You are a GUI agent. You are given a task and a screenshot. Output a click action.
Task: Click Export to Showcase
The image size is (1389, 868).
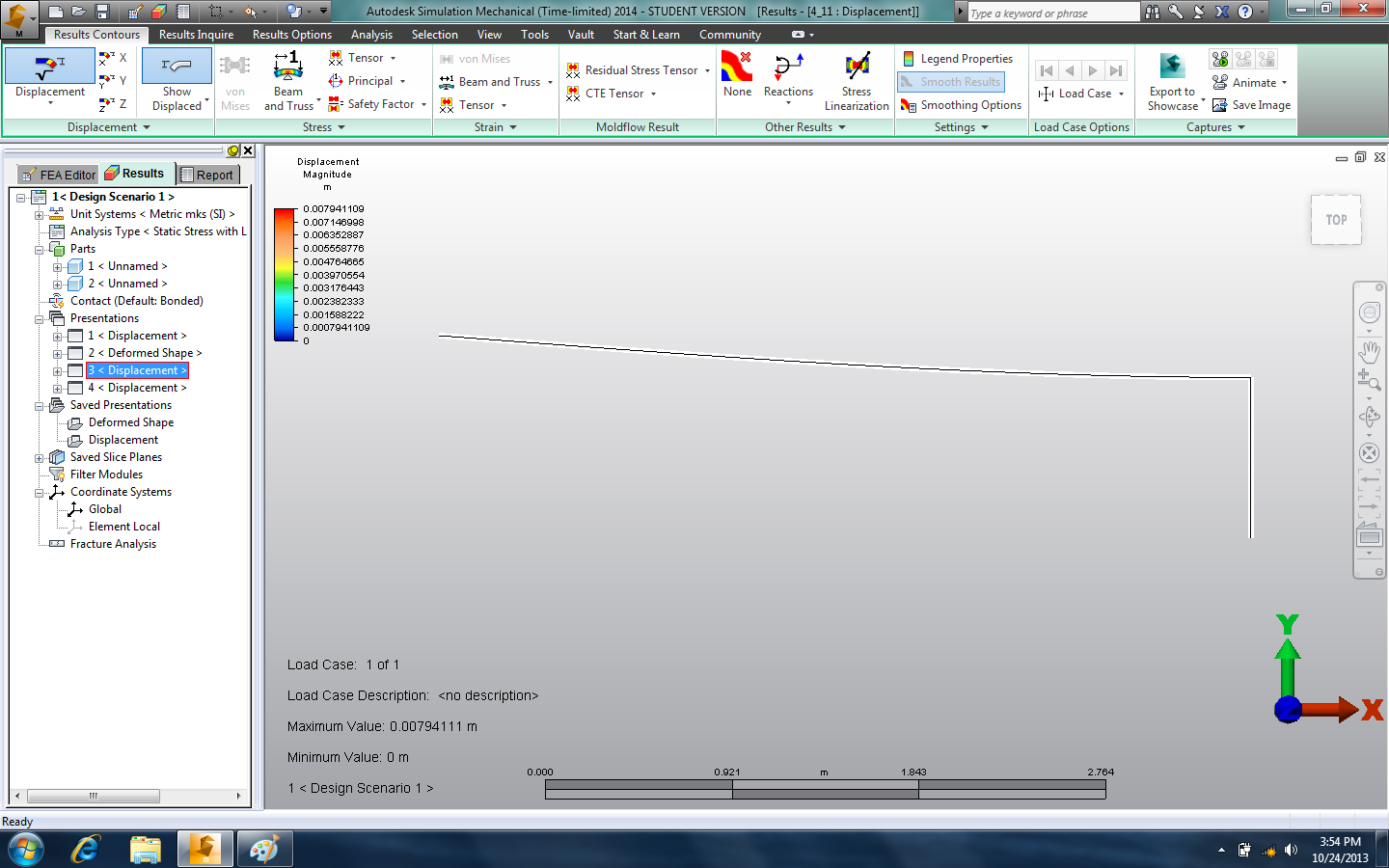click(1173, 81)
